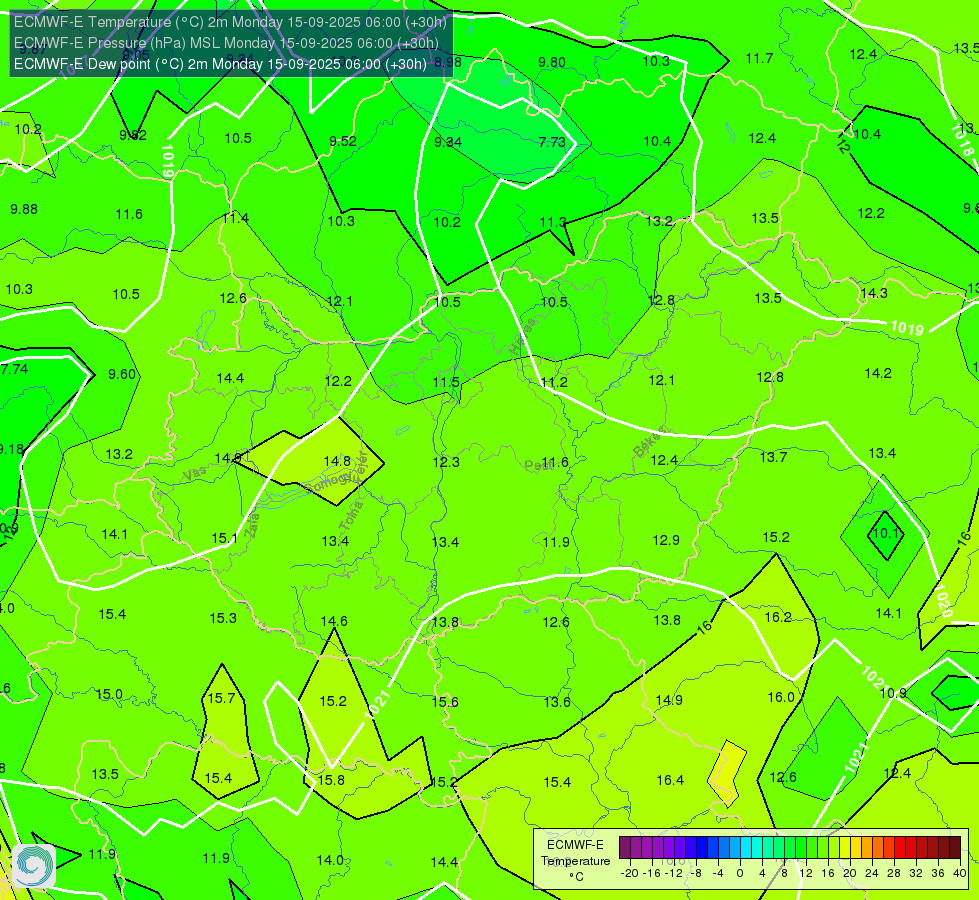
Task: Click the 14.2 temperature value
Action: coord(878,373)
